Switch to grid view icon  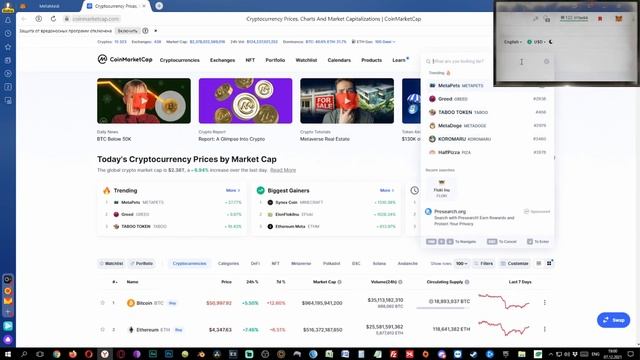pos(549,263)
